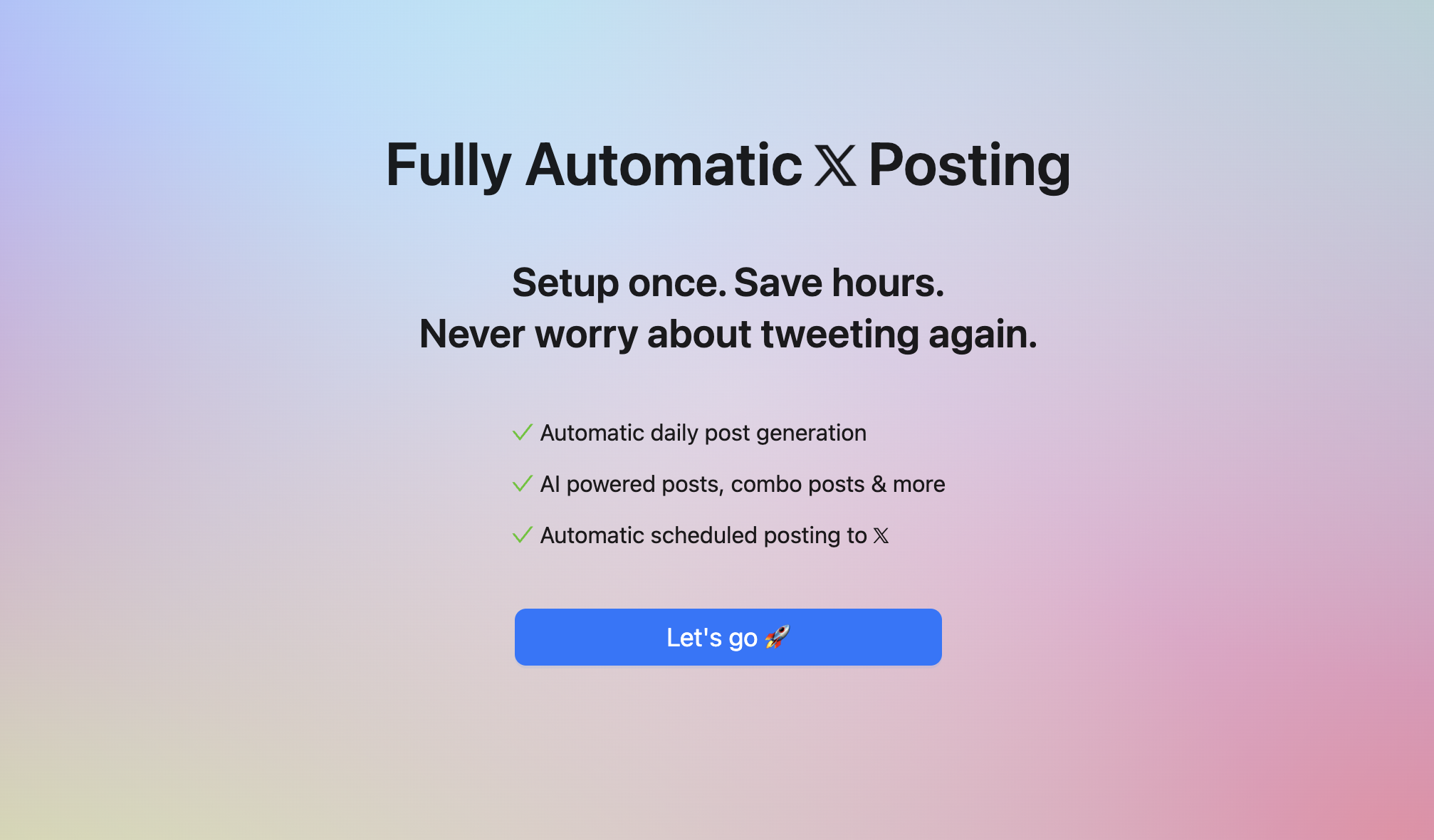The height and width of the screenshot is (840, 1434).
Task: Click the 'Let's go' text label
Action: (x=712, y=638)
